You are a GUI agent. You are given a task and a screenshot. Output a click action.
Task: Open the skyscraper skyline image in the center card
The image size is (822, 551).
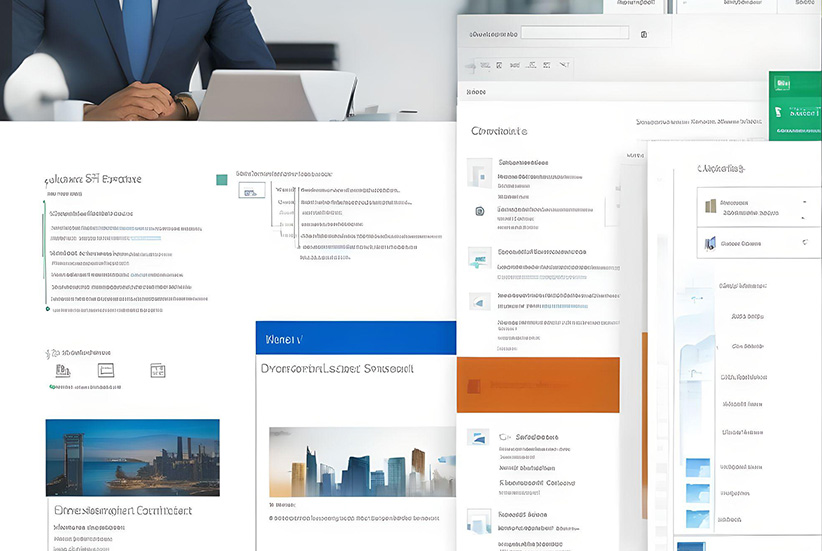pyautogui.click(x=361, y=462)
